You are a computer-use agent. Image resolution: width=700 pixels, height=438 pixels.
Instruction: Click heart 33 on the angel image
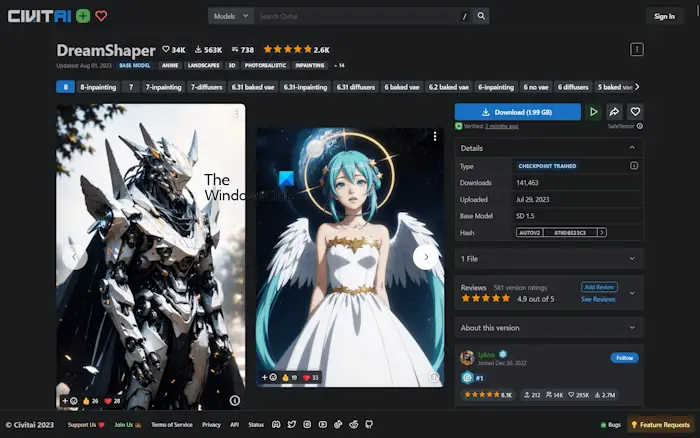pos(311,377)
